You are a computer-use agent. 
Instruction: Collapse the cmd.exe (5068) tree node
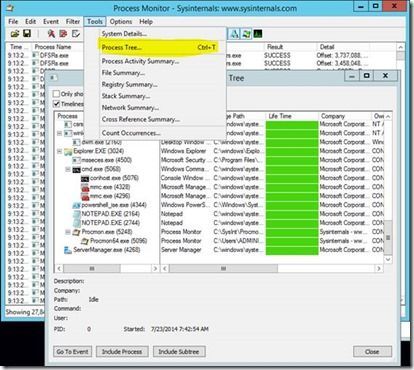point(68,169)
